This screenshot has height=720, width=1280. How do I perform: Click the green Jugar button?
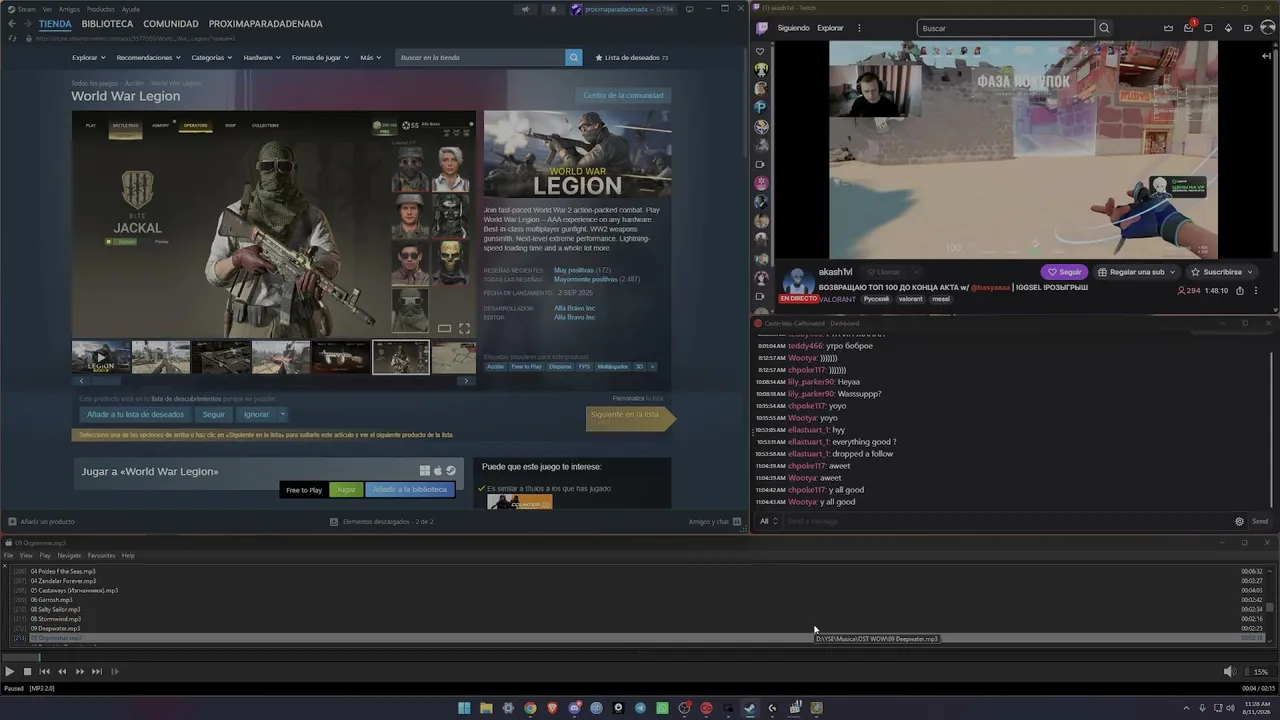coord(346,490)
